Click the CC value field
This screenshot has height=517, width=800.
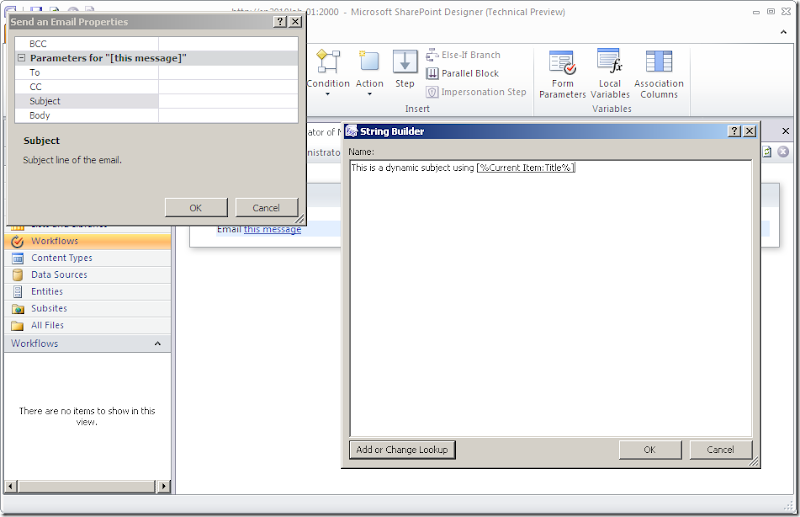[228, 87]
